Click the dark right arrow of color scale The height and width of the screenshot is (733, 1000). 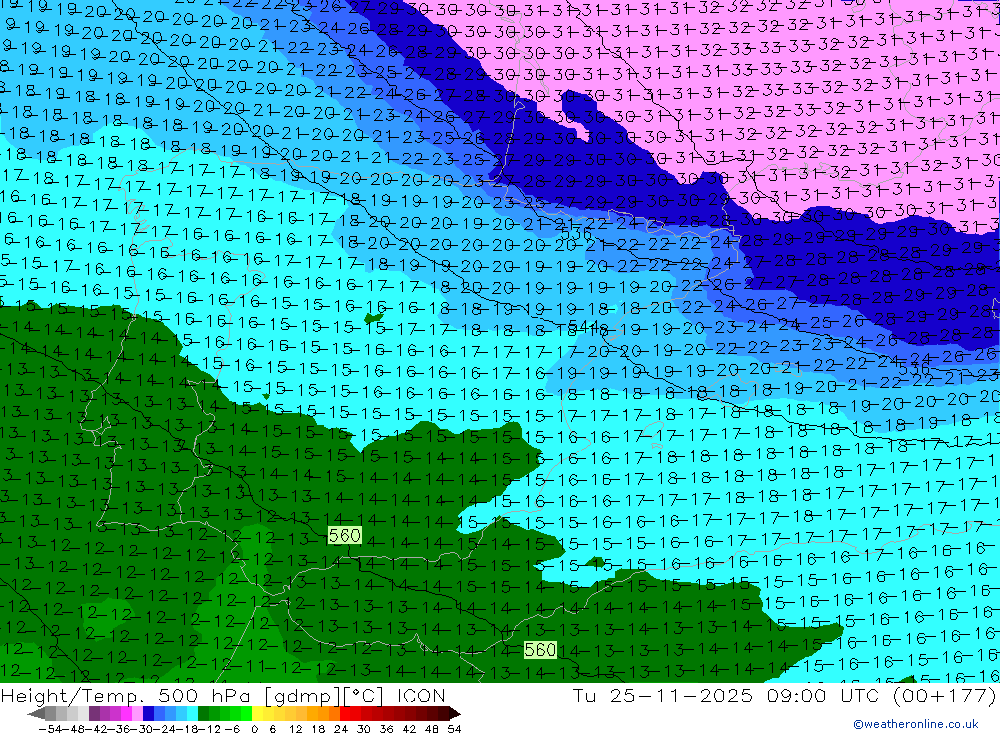[x=455, y=714]
